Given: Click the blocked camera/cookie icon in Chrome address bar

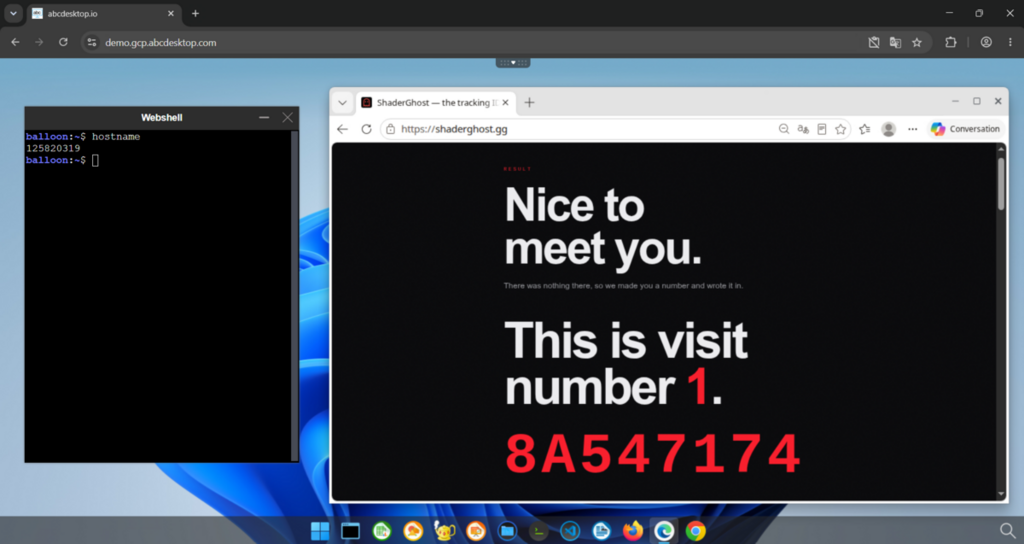Looking at the screenshot, I should (x=874, y=42).
